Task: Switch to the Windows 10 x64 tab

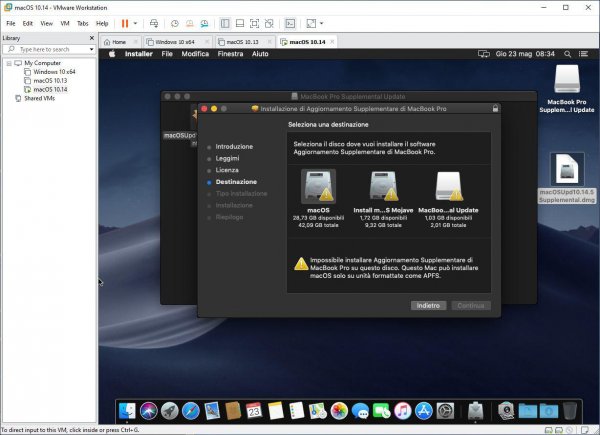Action: click(173, 42)
